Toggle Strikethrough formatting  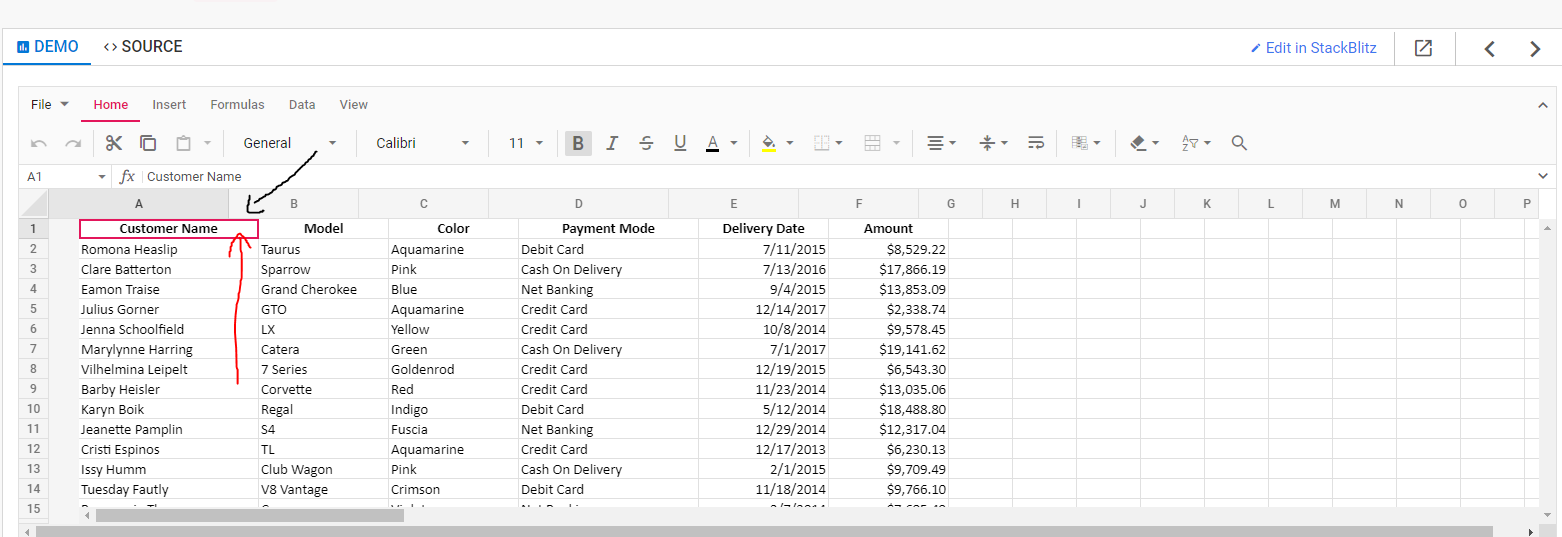pyautogui.click(x=646, y=143)
